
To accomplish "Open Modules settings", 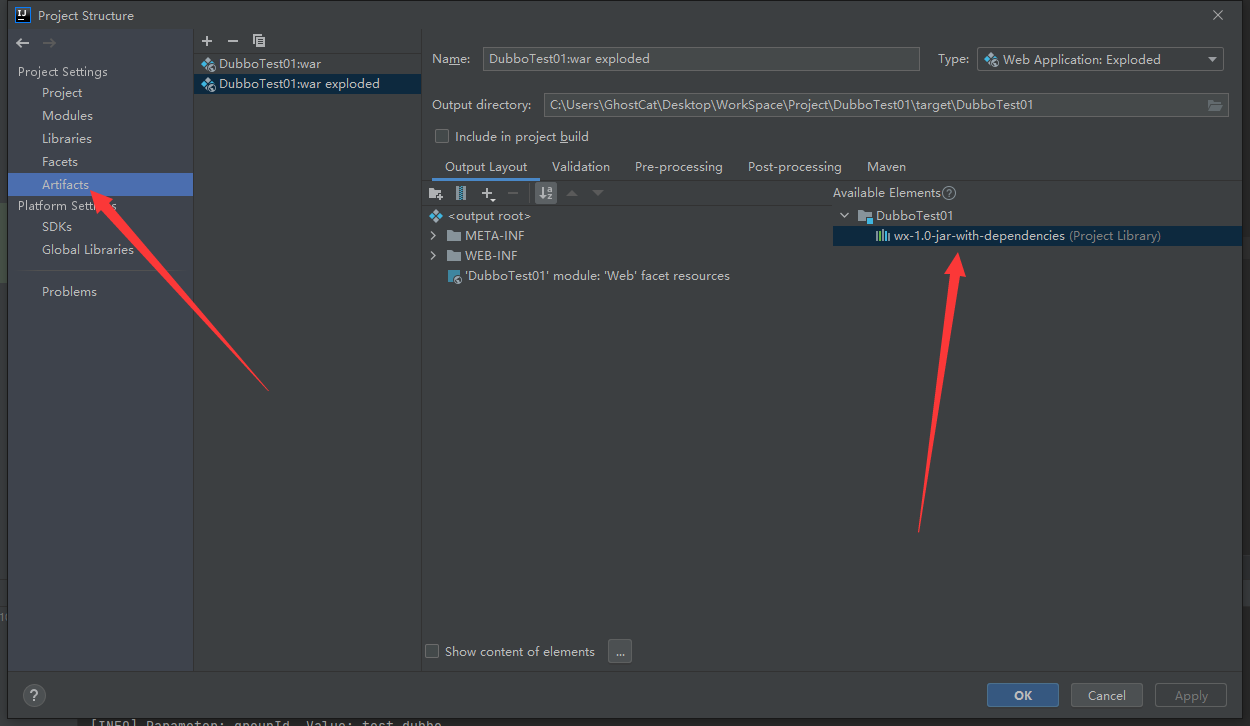I will tap(67, 116).
